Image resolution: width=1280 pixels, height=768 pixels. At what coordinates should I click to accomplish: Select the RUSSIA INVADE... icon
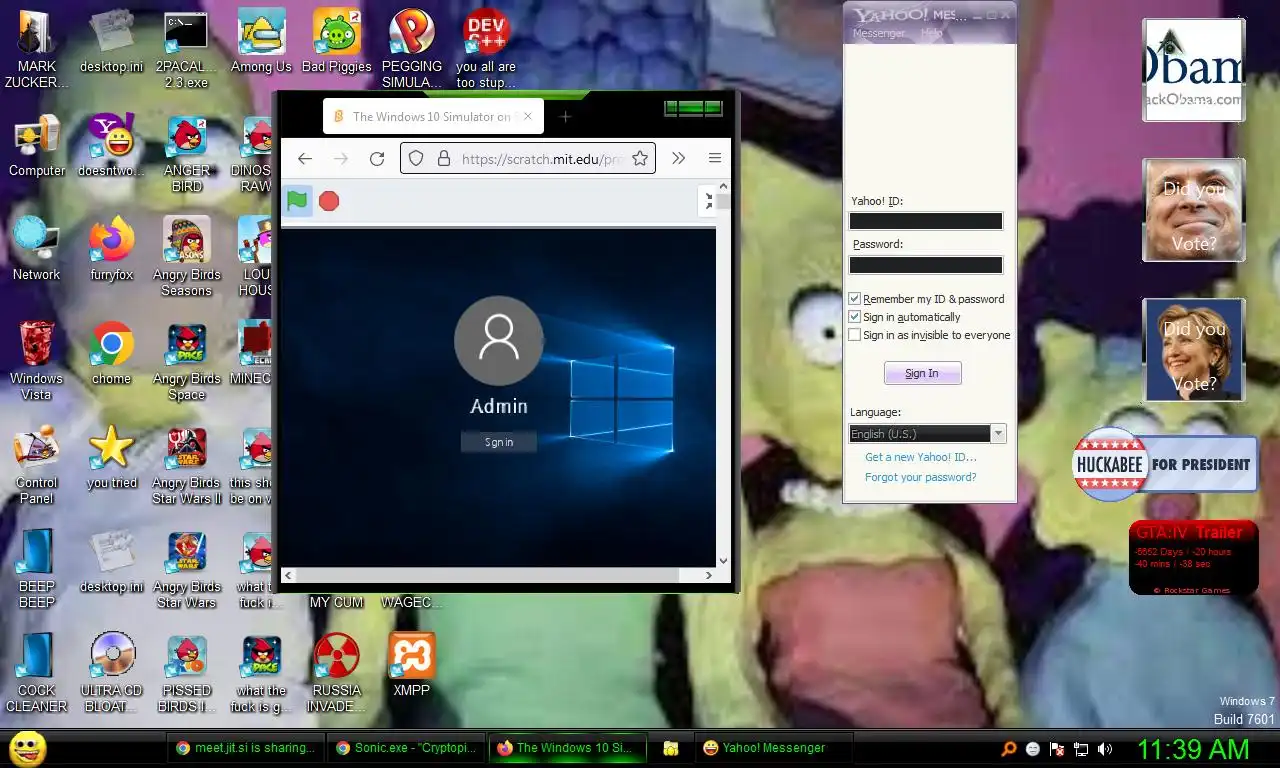pos(336,673)
